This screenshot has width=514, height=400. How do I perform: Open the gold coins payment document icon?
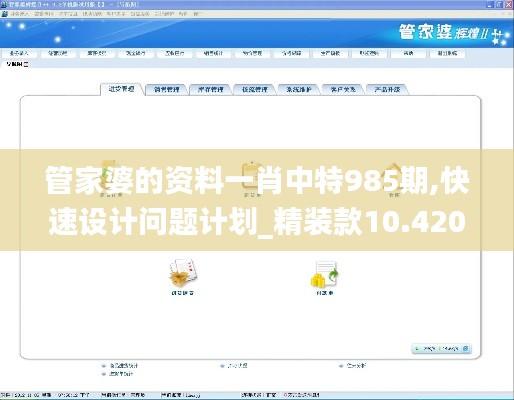point(325,274)
